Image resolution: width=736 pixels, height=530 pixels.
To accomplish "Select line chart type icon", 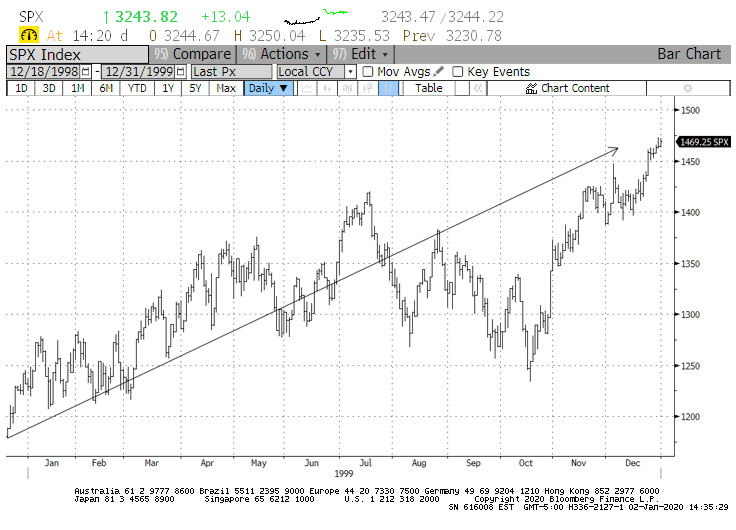I will pos(309,88).
